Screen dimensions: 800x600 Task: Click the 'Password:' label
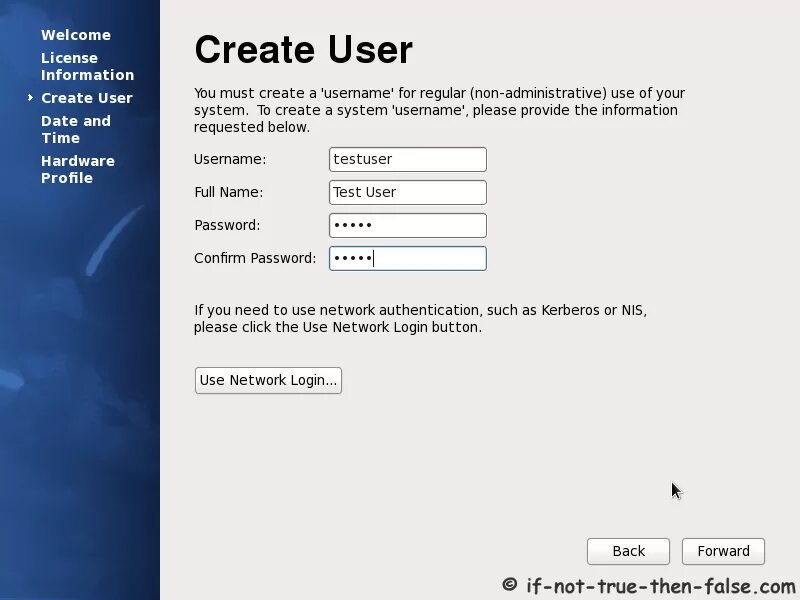click(227, 225)
